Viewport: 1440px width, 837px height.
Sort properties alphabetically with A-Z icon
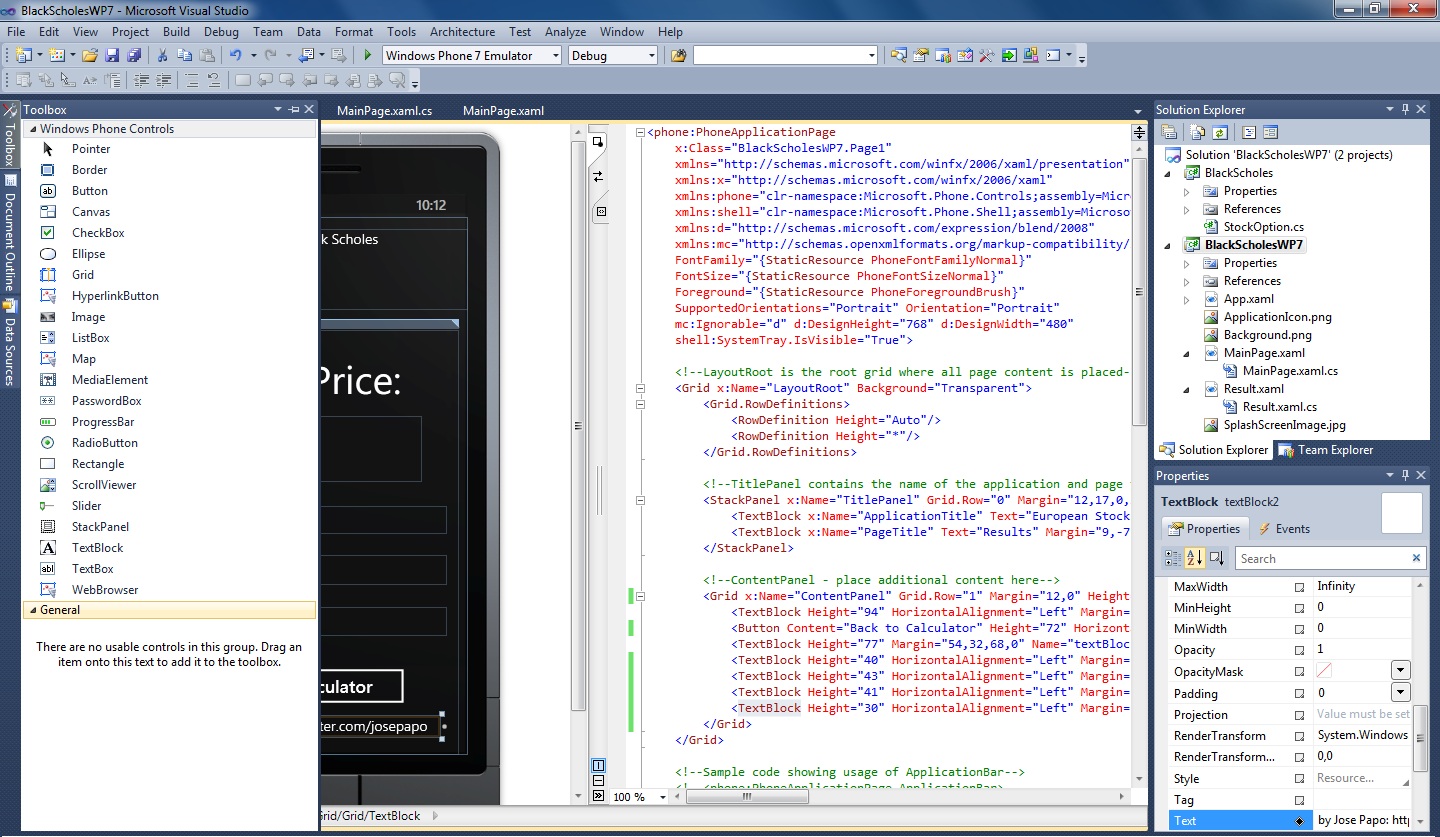click(x=1195, y=558)
